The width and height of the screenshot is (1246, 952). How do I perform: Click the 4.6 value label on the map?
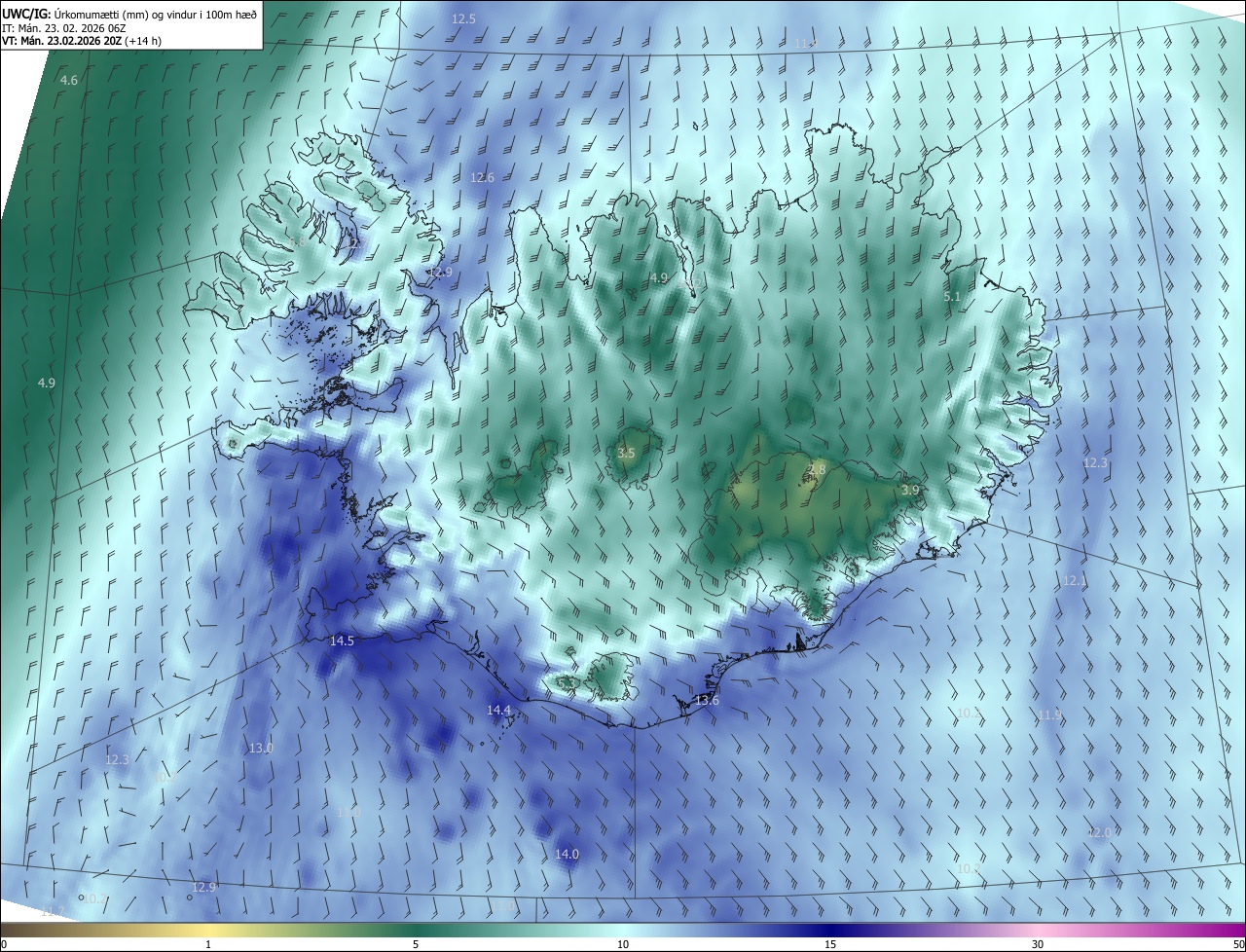[69, 80]
